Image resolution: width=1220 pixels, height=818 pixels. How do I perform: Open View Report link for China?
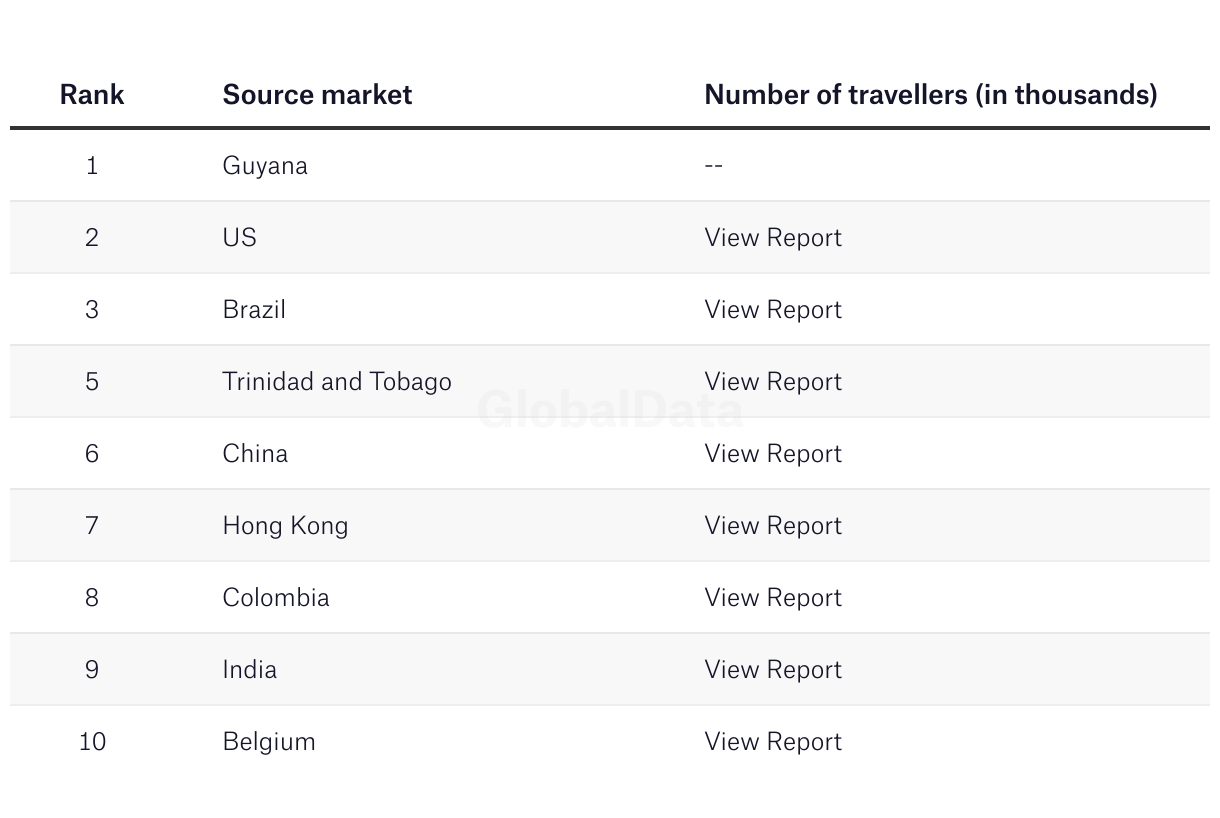[773, 453]
